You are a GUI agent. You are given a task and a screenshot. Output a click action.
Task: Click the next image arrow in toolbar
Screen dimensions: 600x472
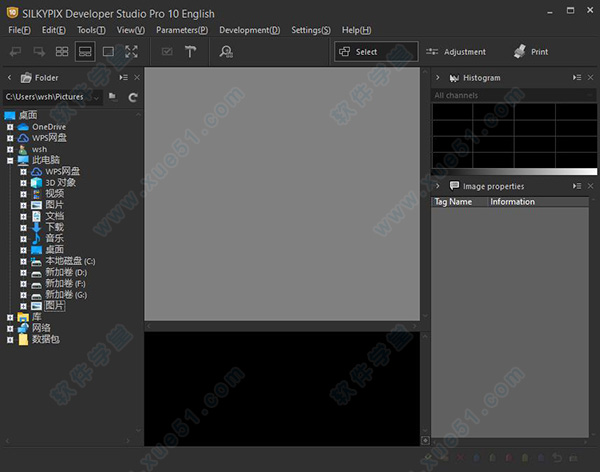tap(39, 52)
